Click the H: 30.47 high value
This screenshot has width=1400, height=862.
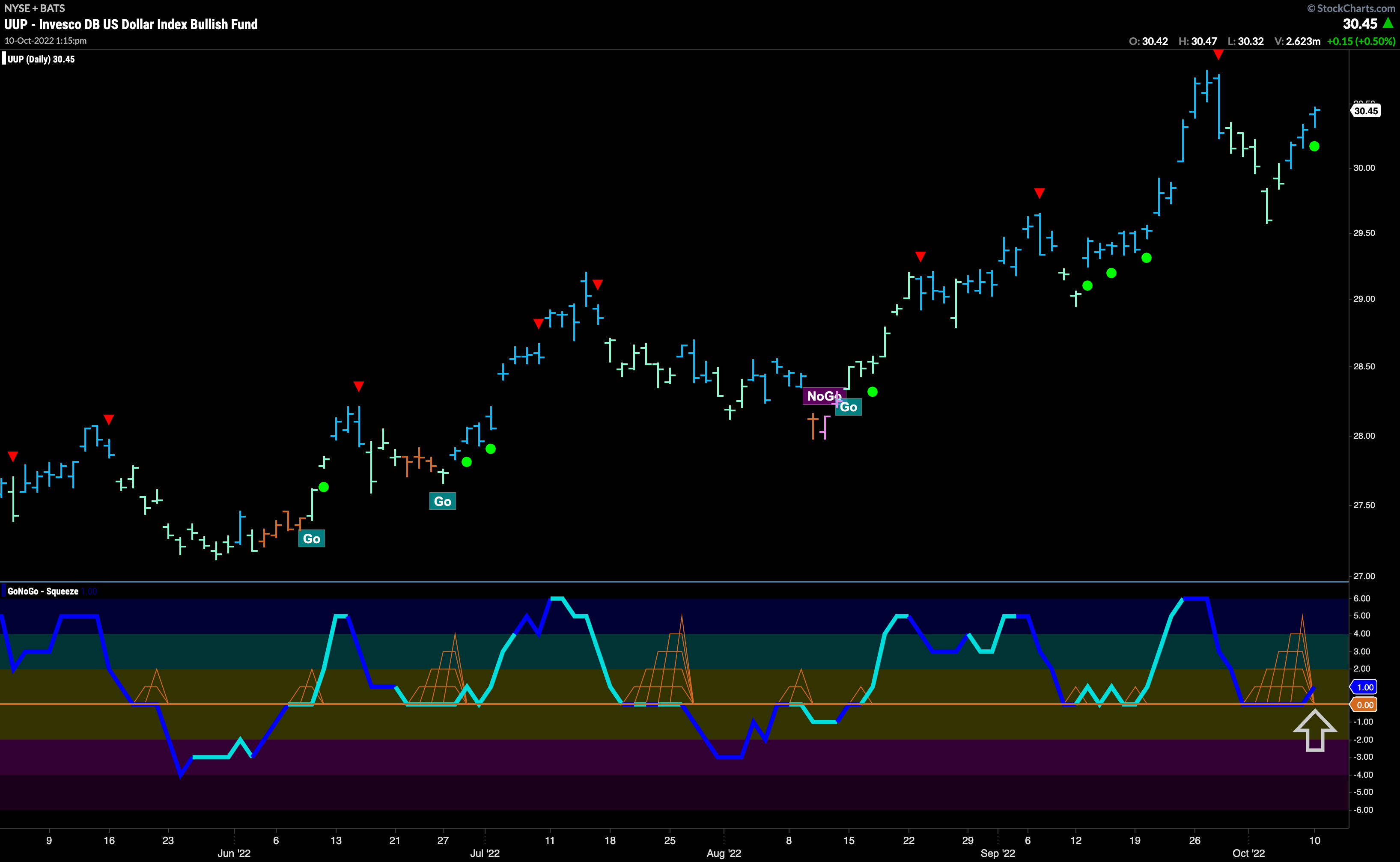(x=1198, y=41)
